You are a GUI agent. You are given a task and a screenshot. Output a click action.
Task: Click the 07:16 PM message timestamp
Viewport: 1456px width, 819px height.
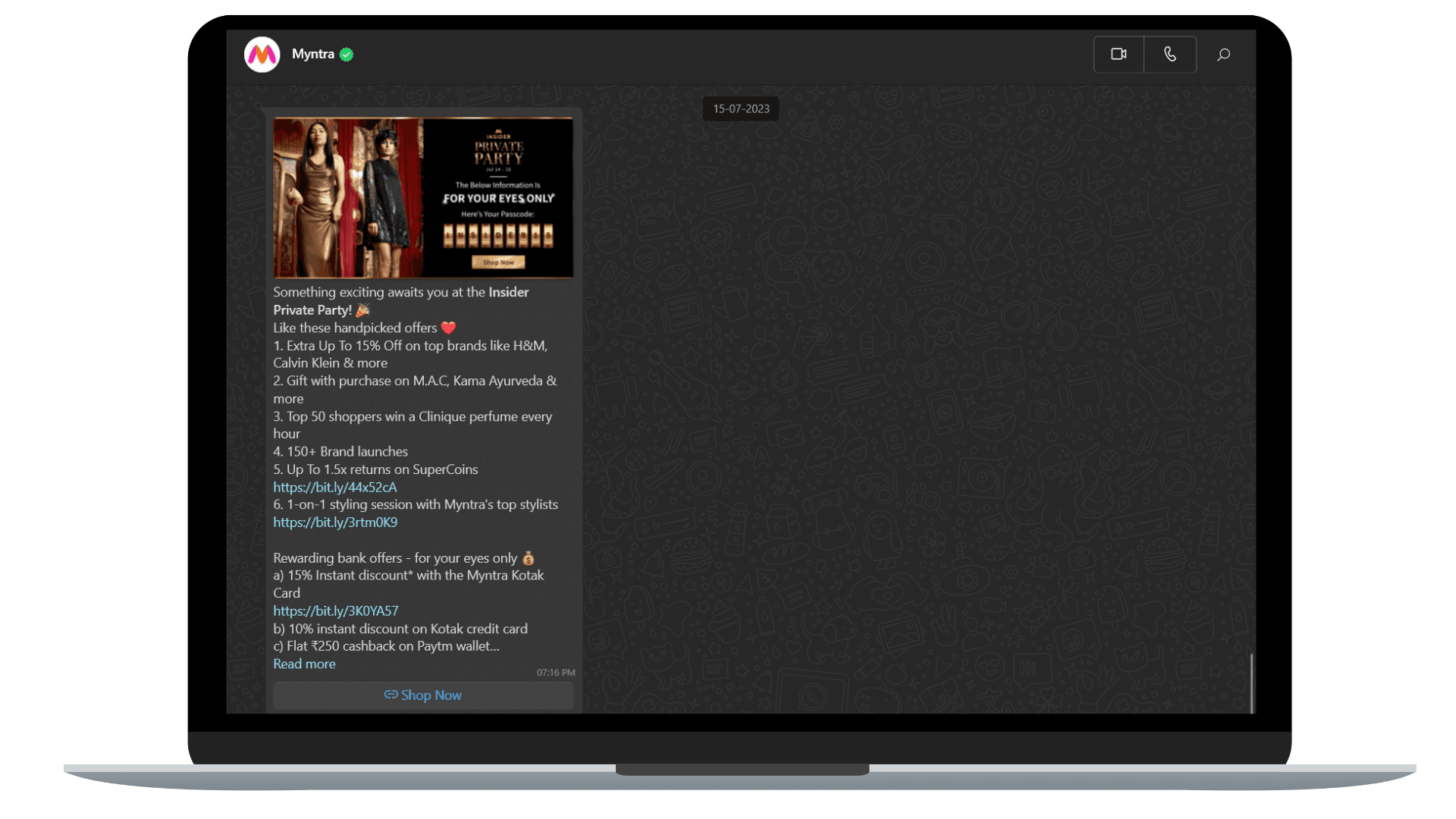point(556,673)
